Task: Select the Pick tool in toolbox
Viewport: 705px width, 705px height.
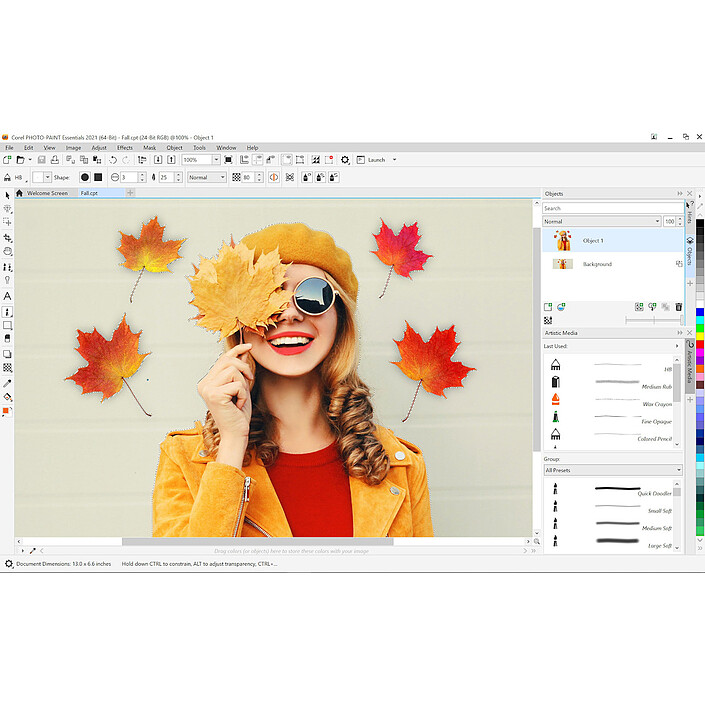Action: [x=7, y=195]
